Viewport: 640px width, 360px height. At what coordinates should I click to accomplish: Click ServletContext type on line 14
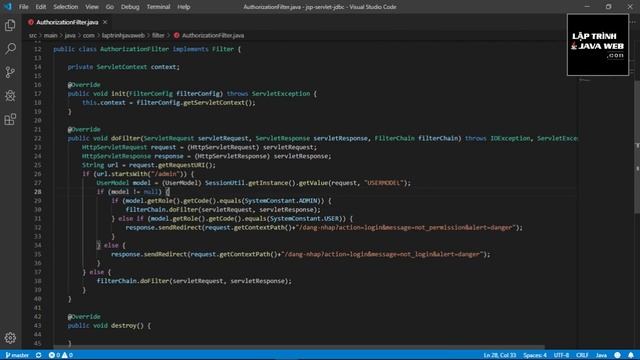tap(122, 67)
